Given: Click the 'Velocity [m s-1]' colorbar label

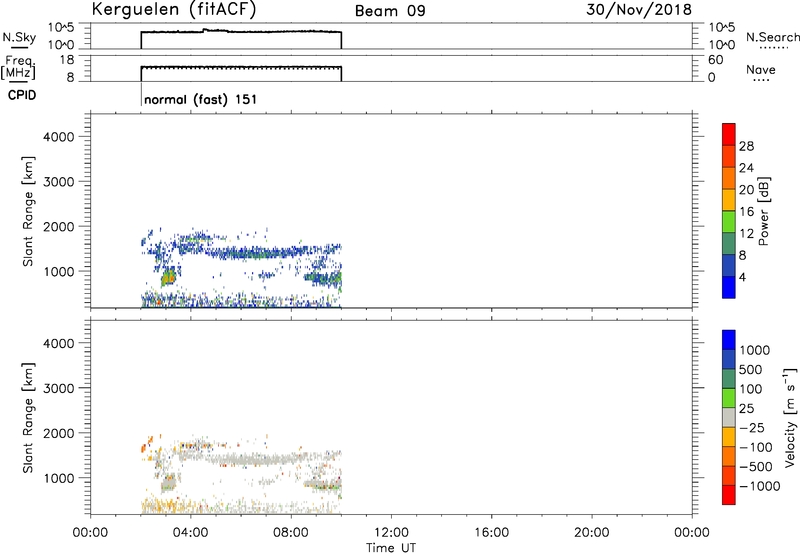Looking at the screenshot, I should click(x=790, y=417).
